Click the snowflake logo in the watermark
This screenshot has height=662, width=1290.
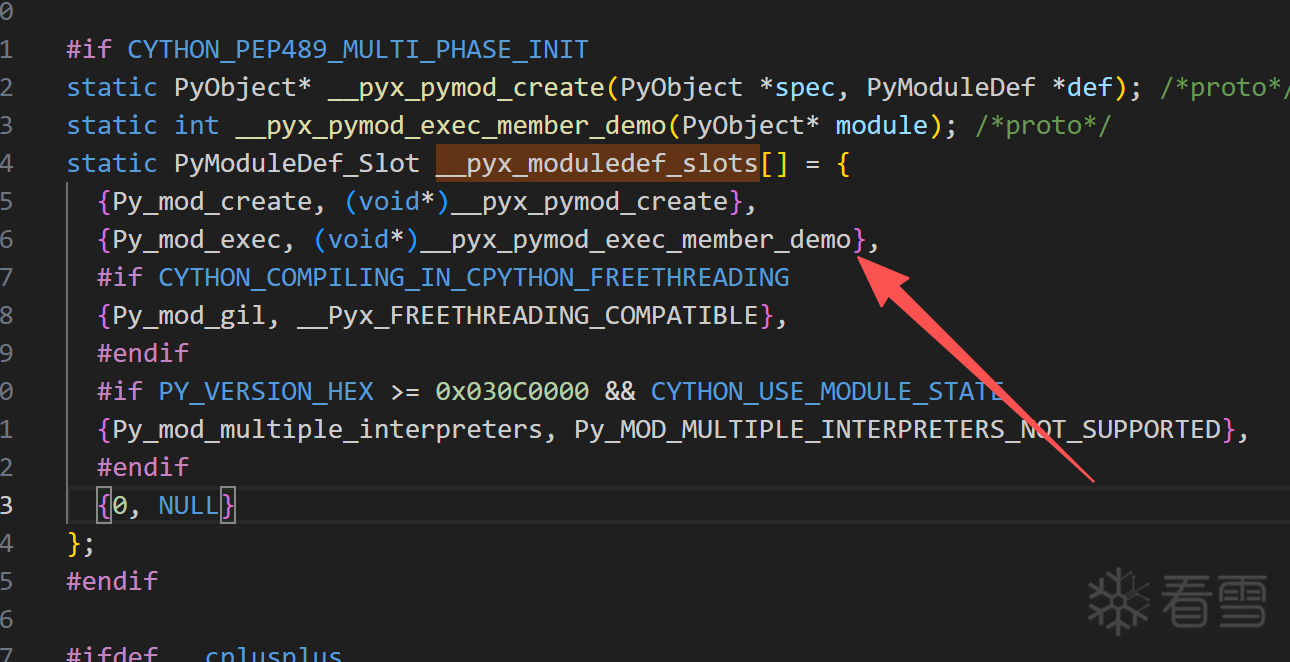click(1120, 602)
